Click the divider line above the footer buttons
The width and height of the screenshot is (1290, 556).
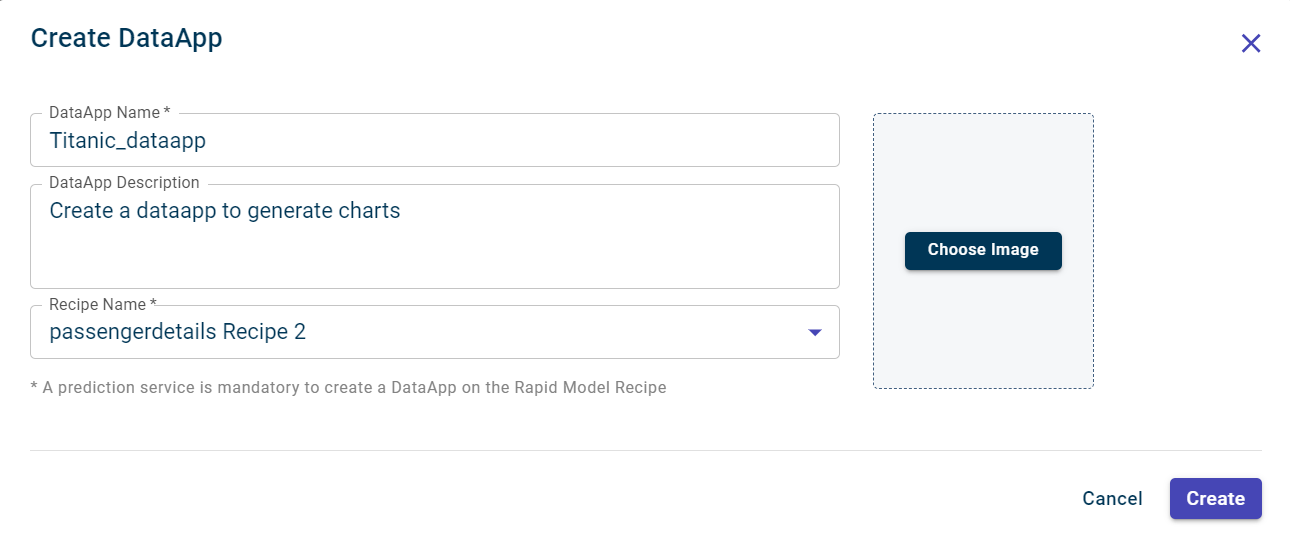646,450
